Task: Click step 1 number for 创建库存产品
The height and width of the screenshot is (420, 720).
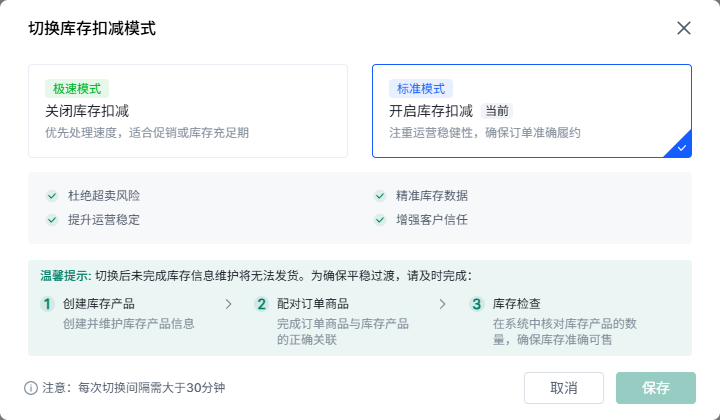Action: click(x=46, y=304)
